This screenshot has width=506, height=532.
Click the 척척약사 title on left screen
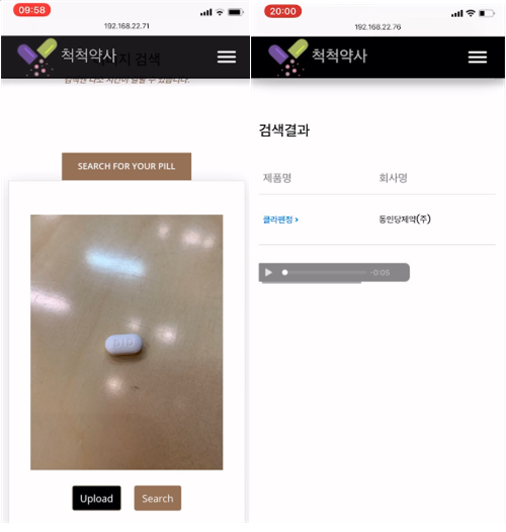pos(89,55)
